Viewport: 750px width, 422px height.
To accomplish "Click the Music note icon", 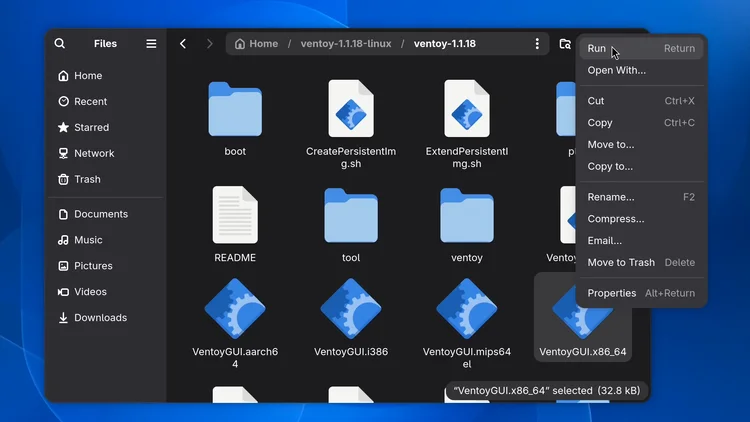I will tap(63, 240).
